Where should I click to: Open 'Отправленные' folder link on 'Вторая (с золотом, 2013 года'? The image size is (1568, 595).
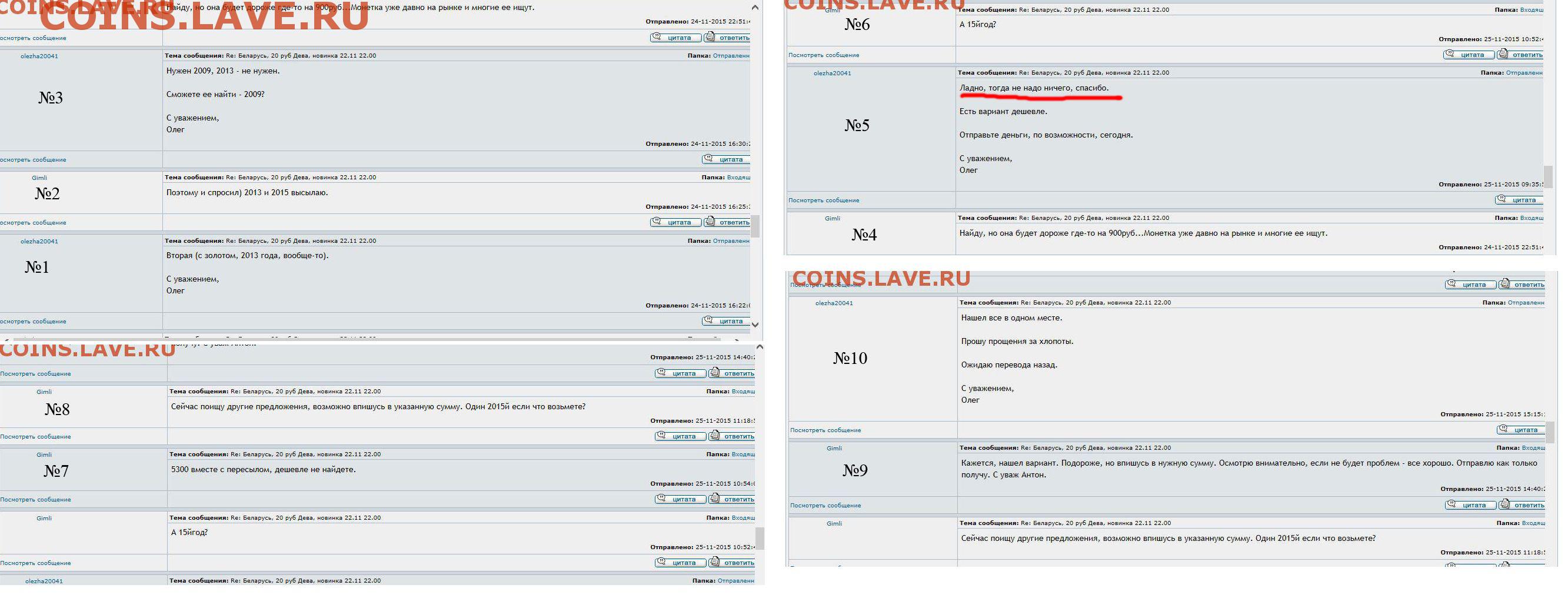[x=732, y=242]
